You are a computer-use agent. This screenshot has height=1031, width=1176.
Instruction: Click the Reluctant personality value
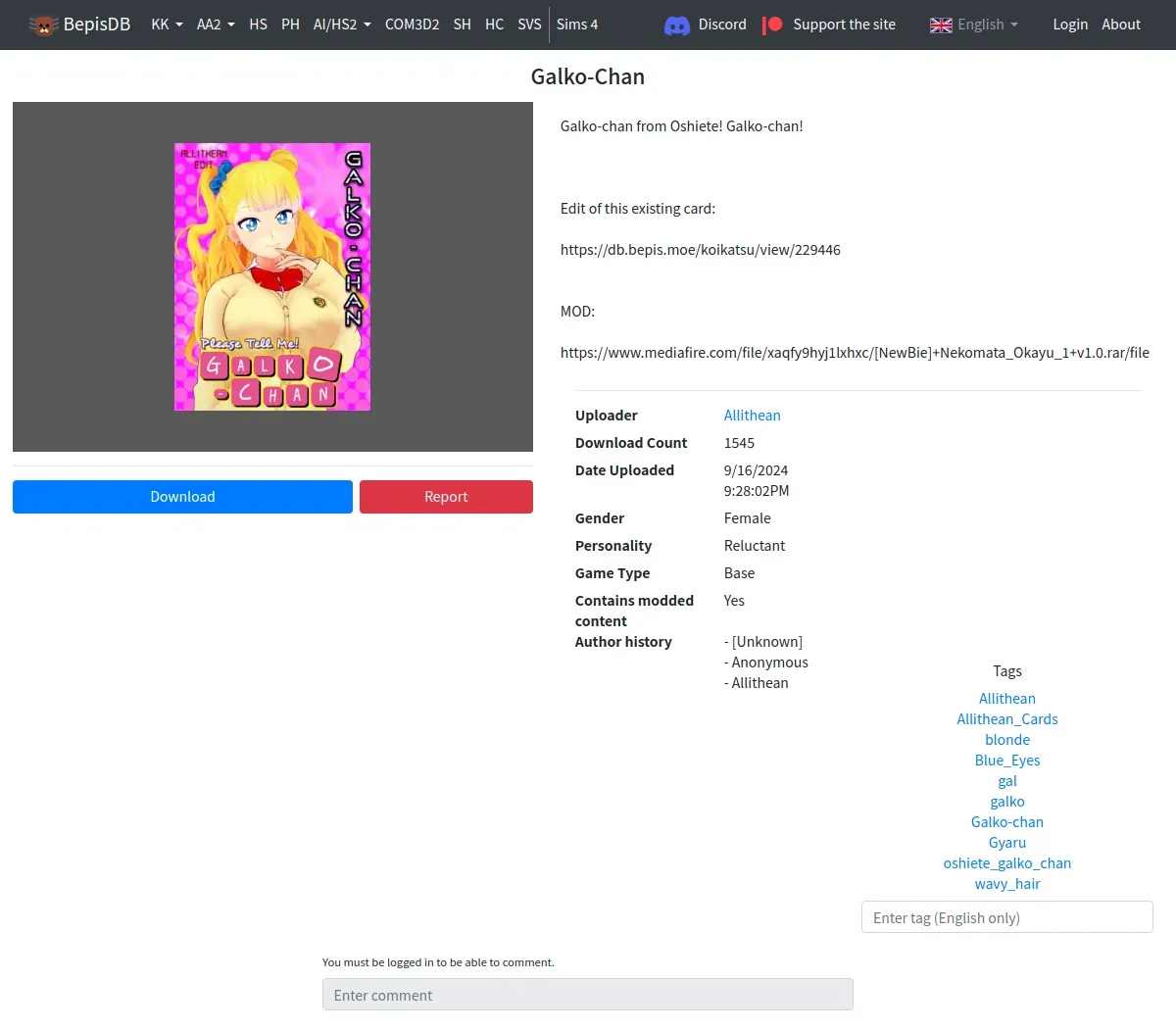click(x=755, y=546)
